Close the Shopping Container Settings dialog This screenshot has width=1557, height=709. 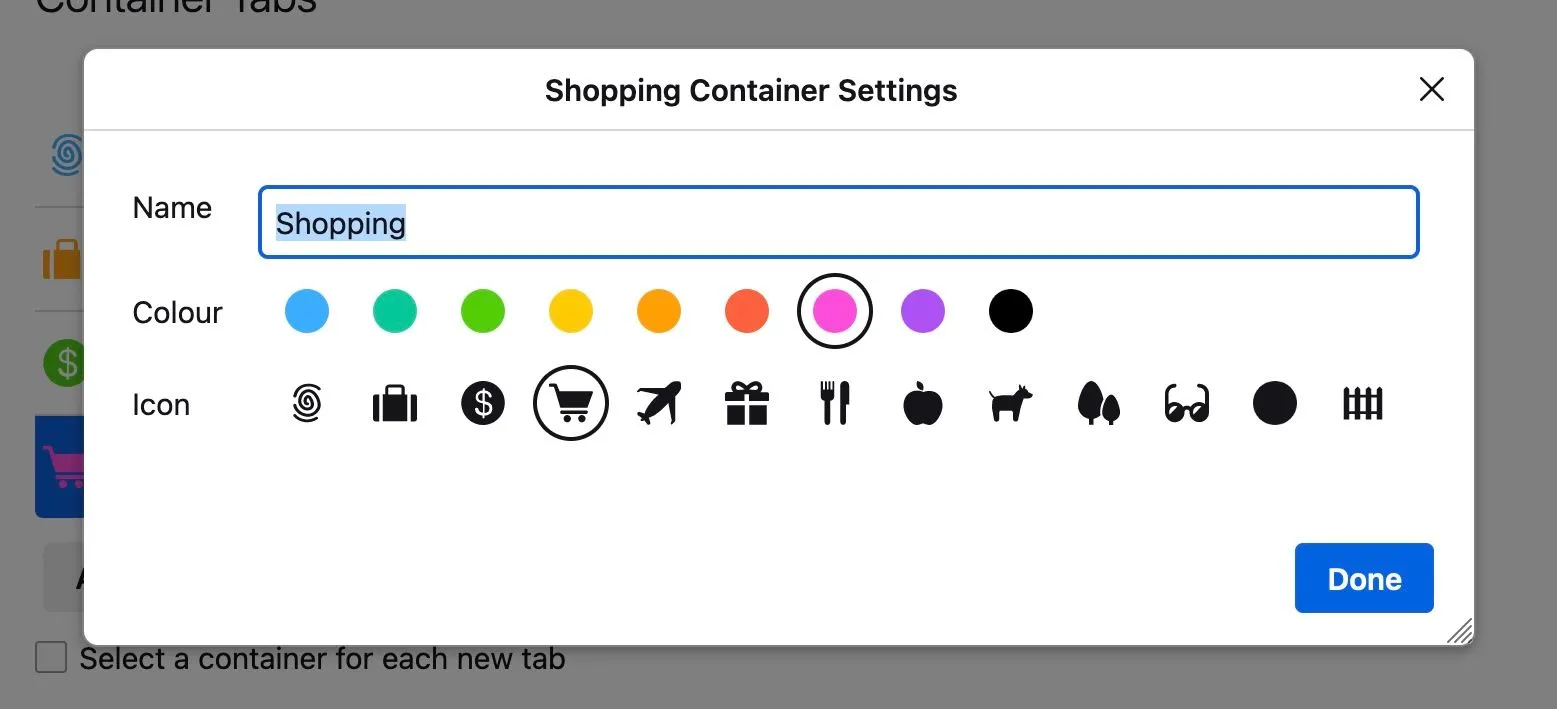(x=1432, y=89)
